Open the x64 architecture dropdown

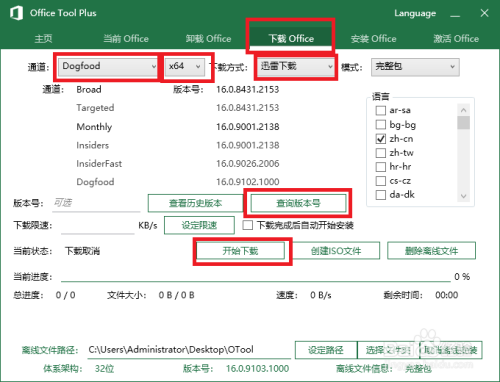click(185, 66)
